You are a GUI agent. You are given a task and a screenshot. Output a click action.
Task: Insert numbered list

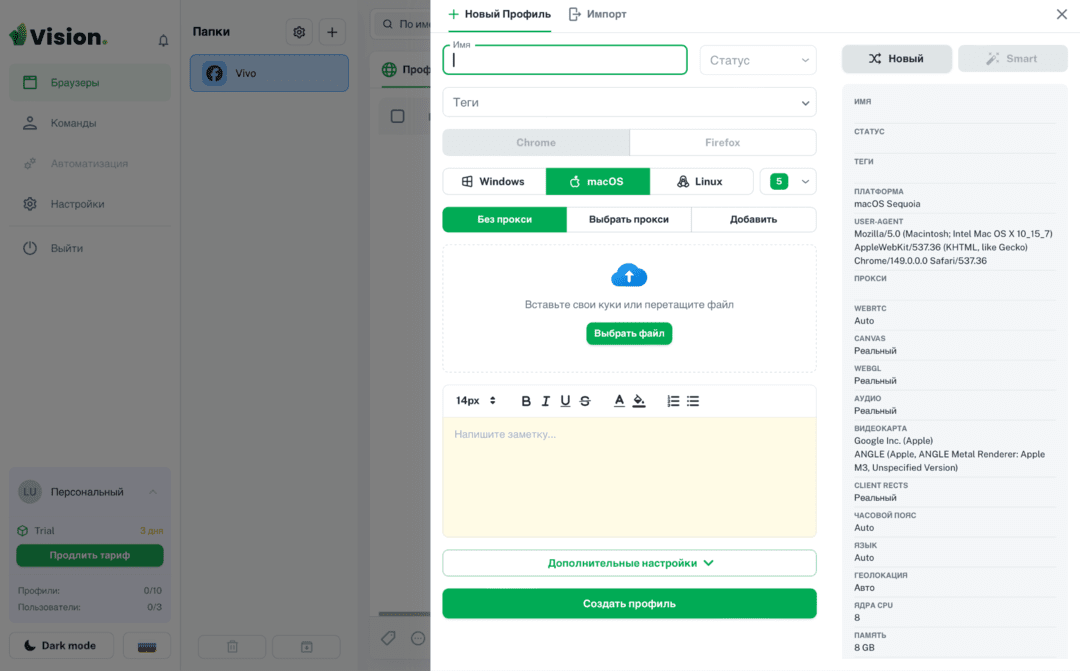[673, 401]
